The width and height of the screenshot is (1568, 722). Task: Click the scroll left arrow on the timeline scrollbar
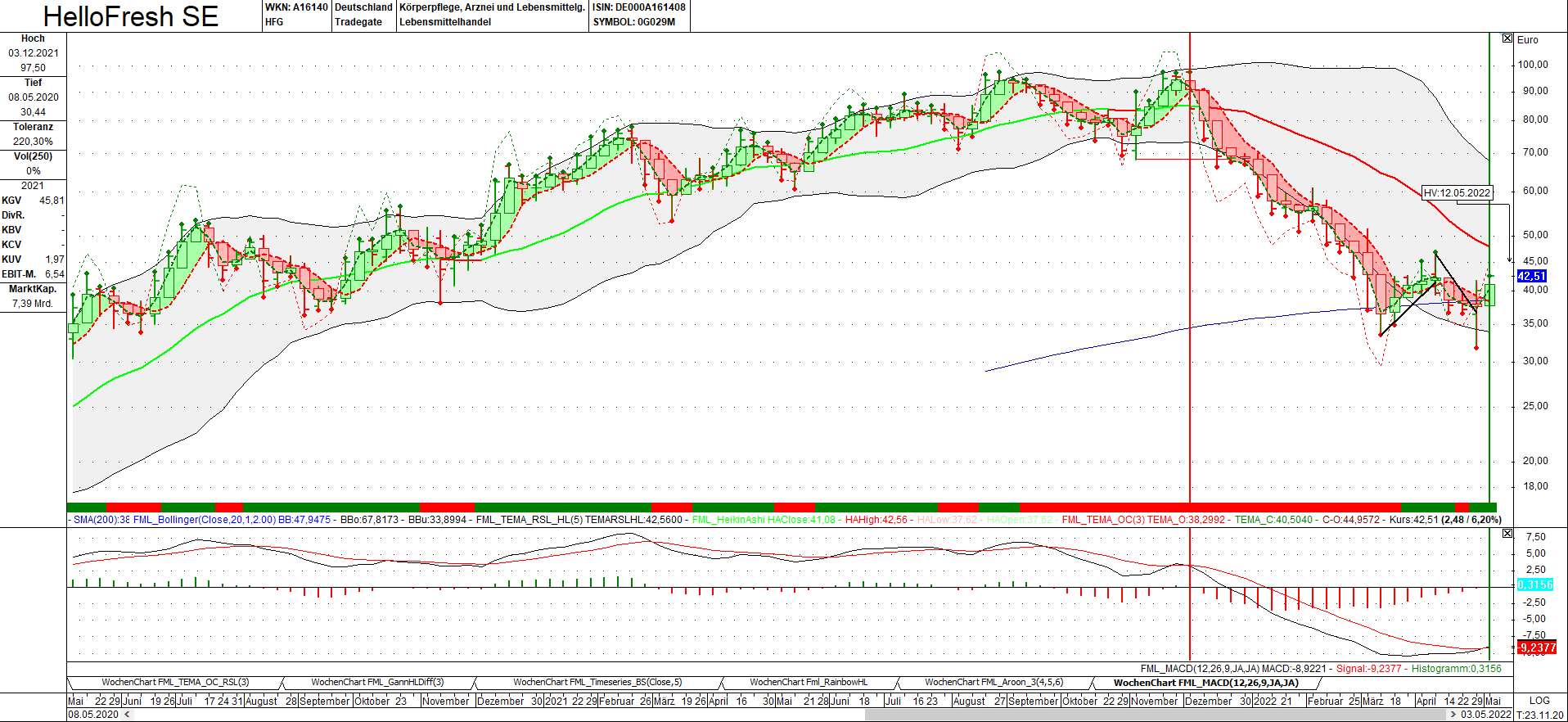tap(126, 715)
